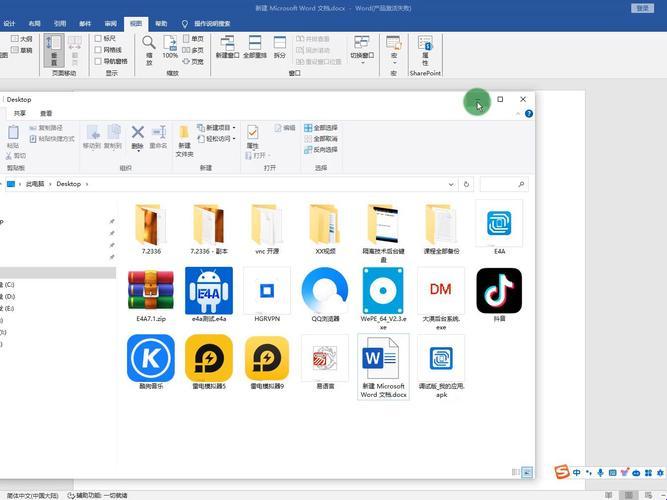Image resolution: width=667 pixels, height=500 pixels.
Task: Open the 共享 Share tab in Explorer
Action: [20, 114]
